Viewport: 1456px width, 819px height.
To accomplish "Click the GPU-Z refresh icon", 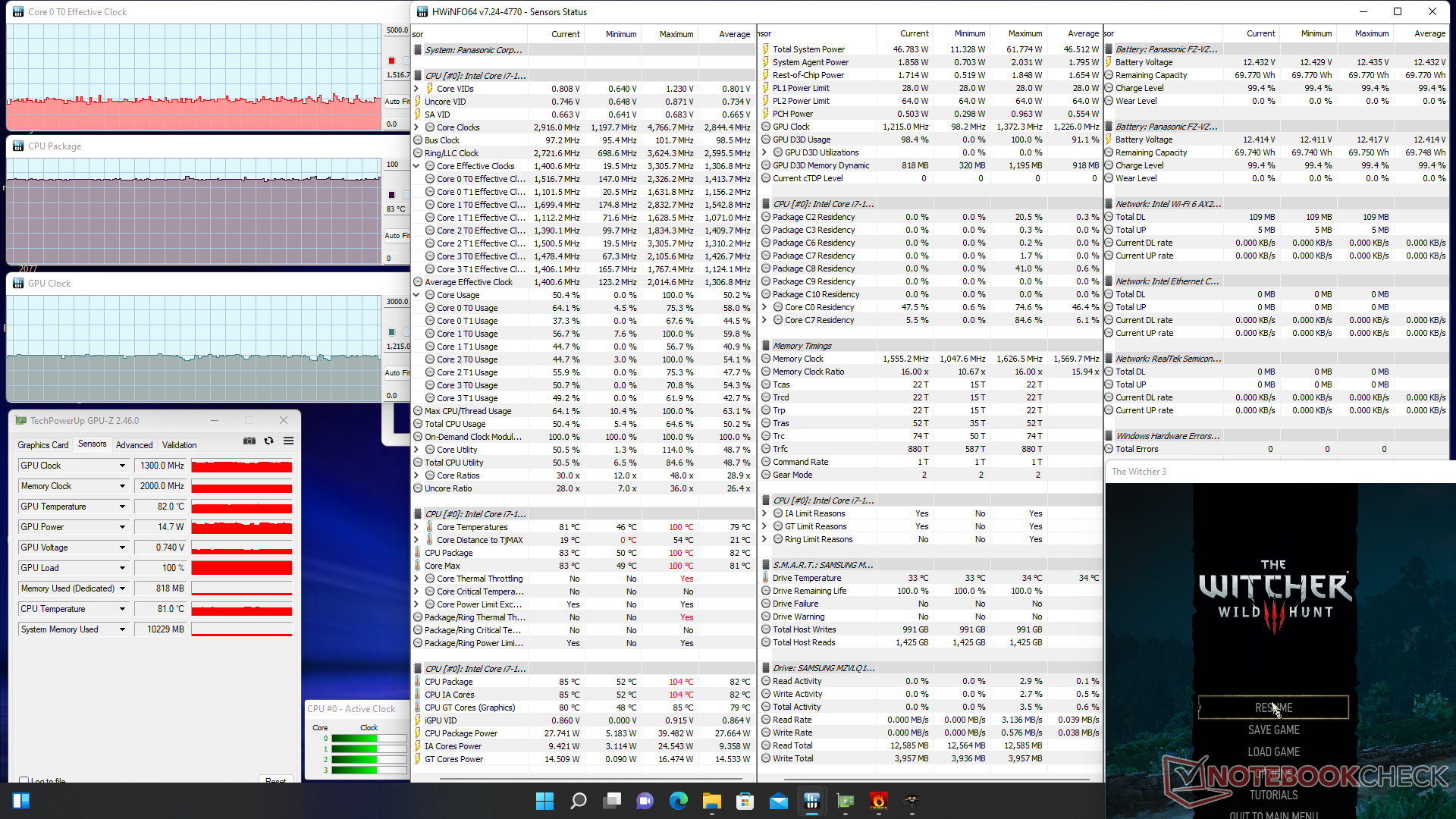I will pyautogui.click(x=268, y=441).
